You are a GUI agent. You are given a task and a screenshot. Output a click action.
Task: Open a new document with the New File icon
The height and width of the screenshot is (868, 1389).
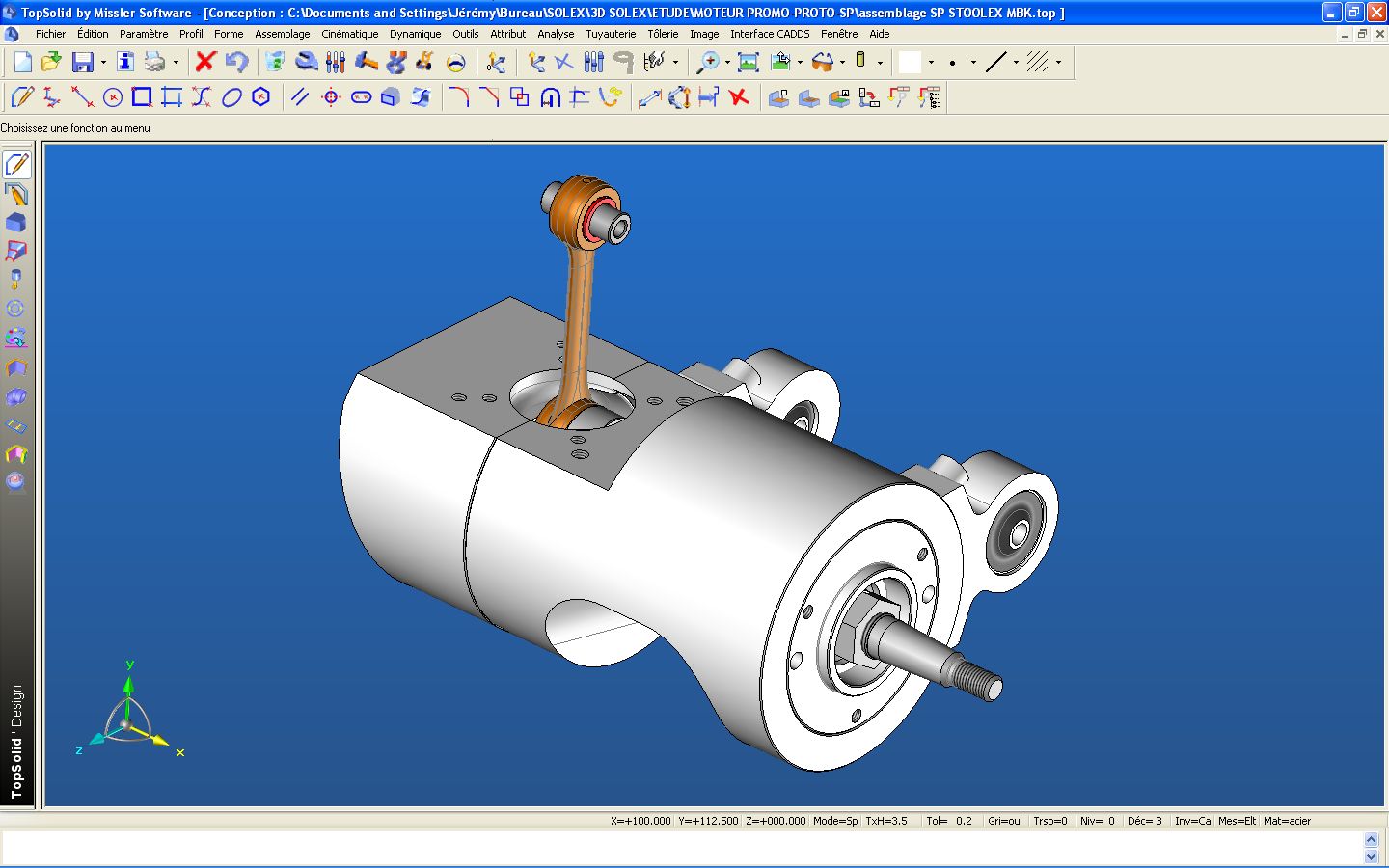[x=21, y=62]
